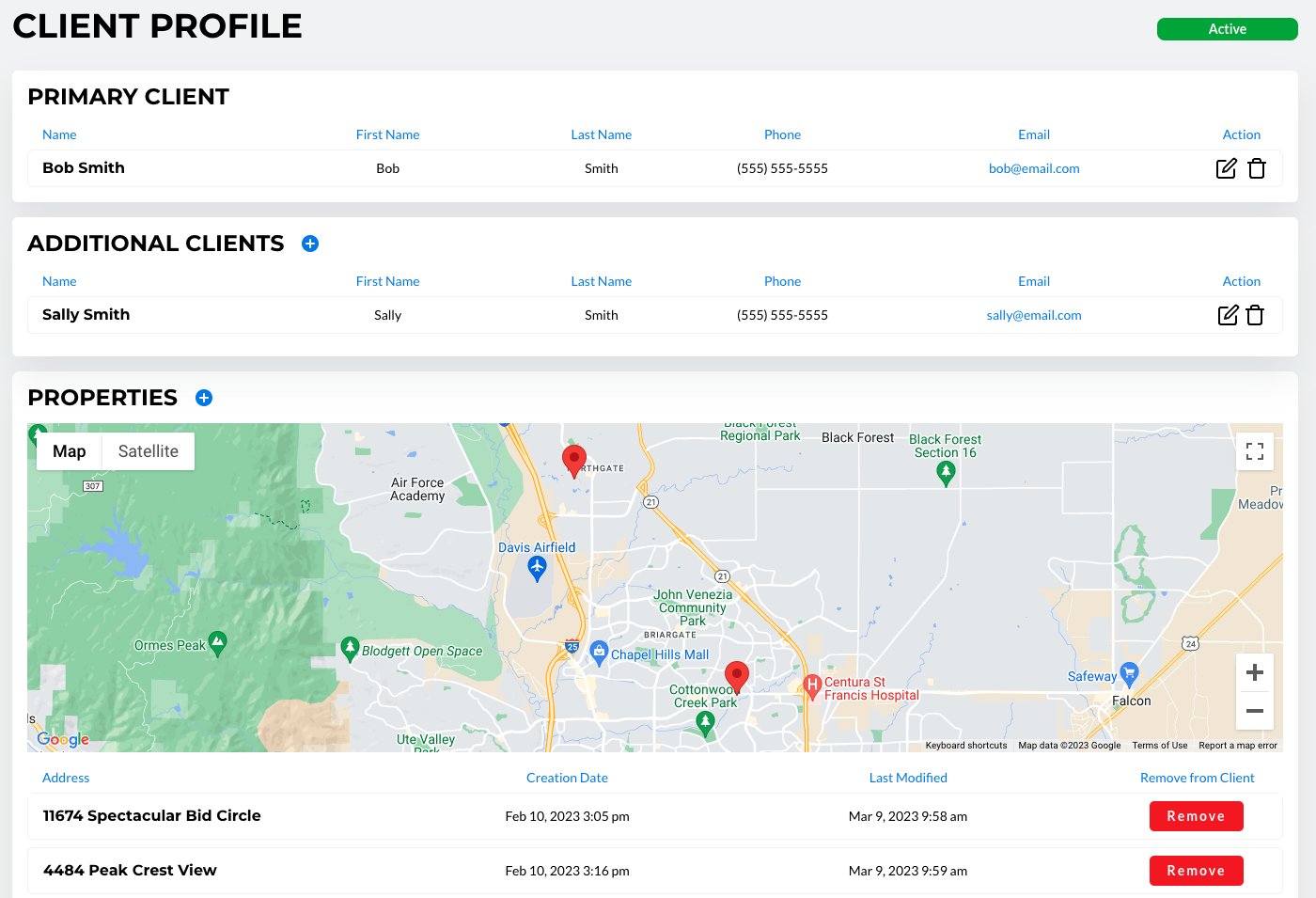Click the John Venezia Community Park label

[x=693, y=607]
